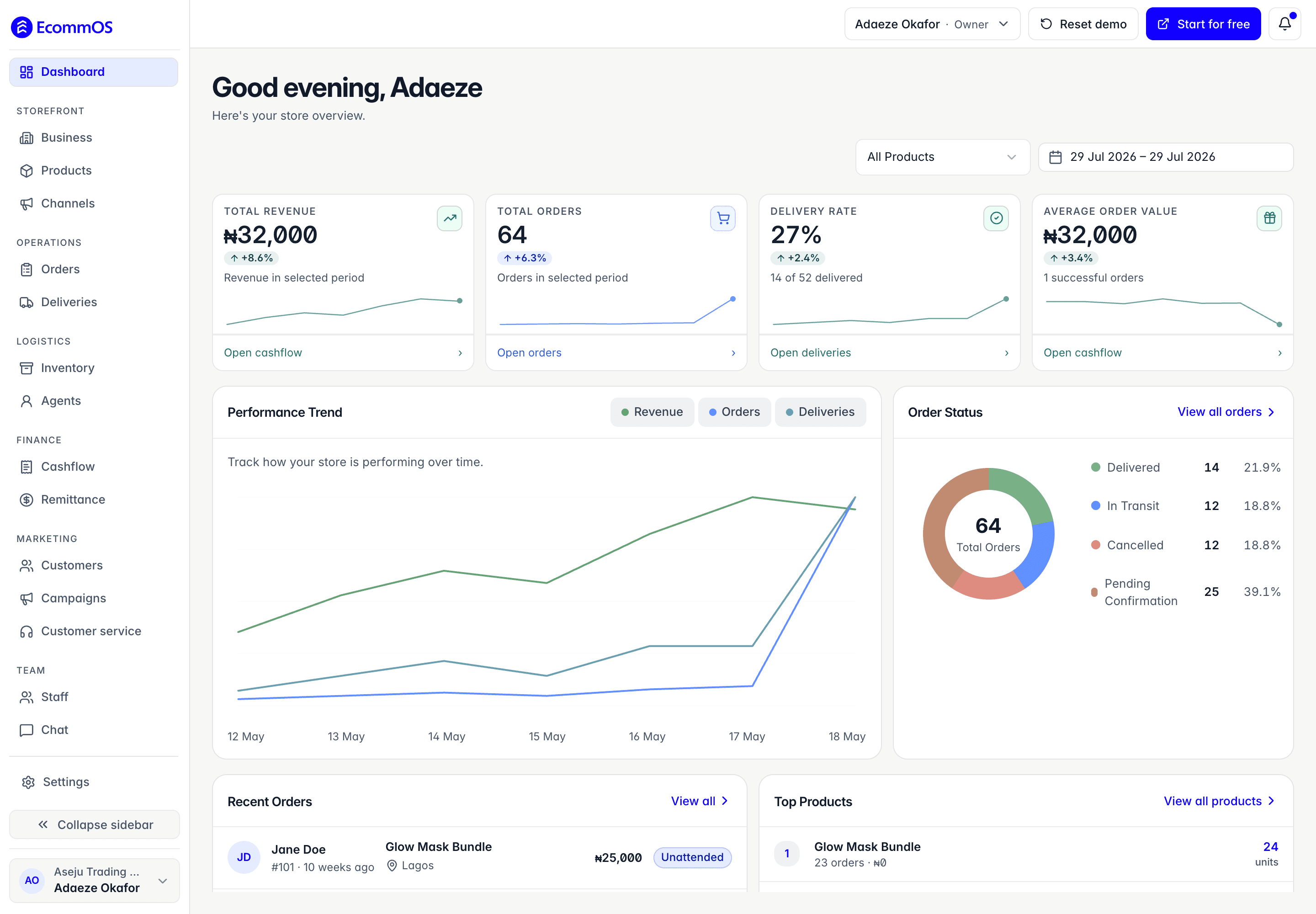Click Reset demo button
The width and height of the screenshot is (1316, 914).
[1083, 24]
